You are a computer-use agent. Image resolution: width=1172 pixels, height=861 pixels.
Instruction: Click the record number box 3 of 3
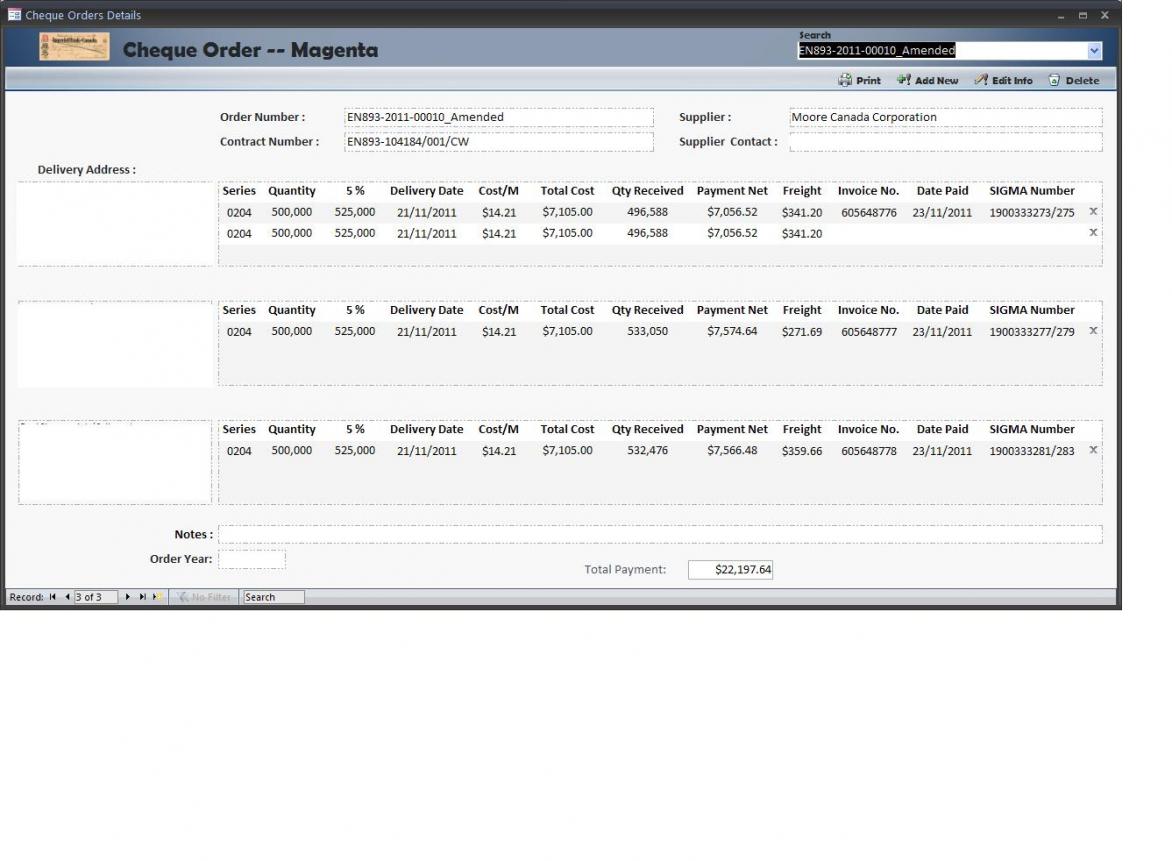point(96,597)
